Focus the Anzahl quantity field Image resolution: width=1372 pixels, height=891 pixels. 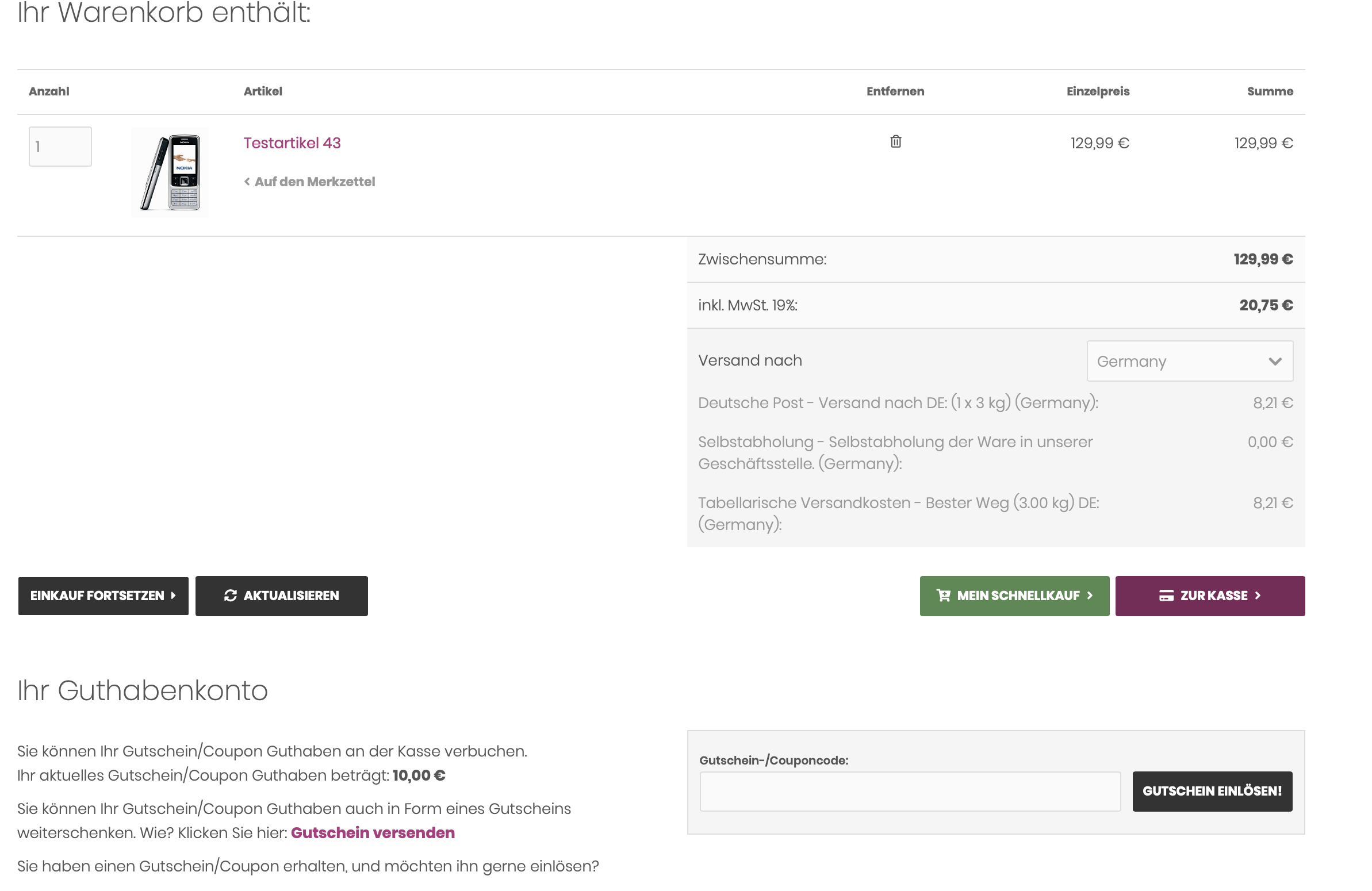(x=60, y=147)
